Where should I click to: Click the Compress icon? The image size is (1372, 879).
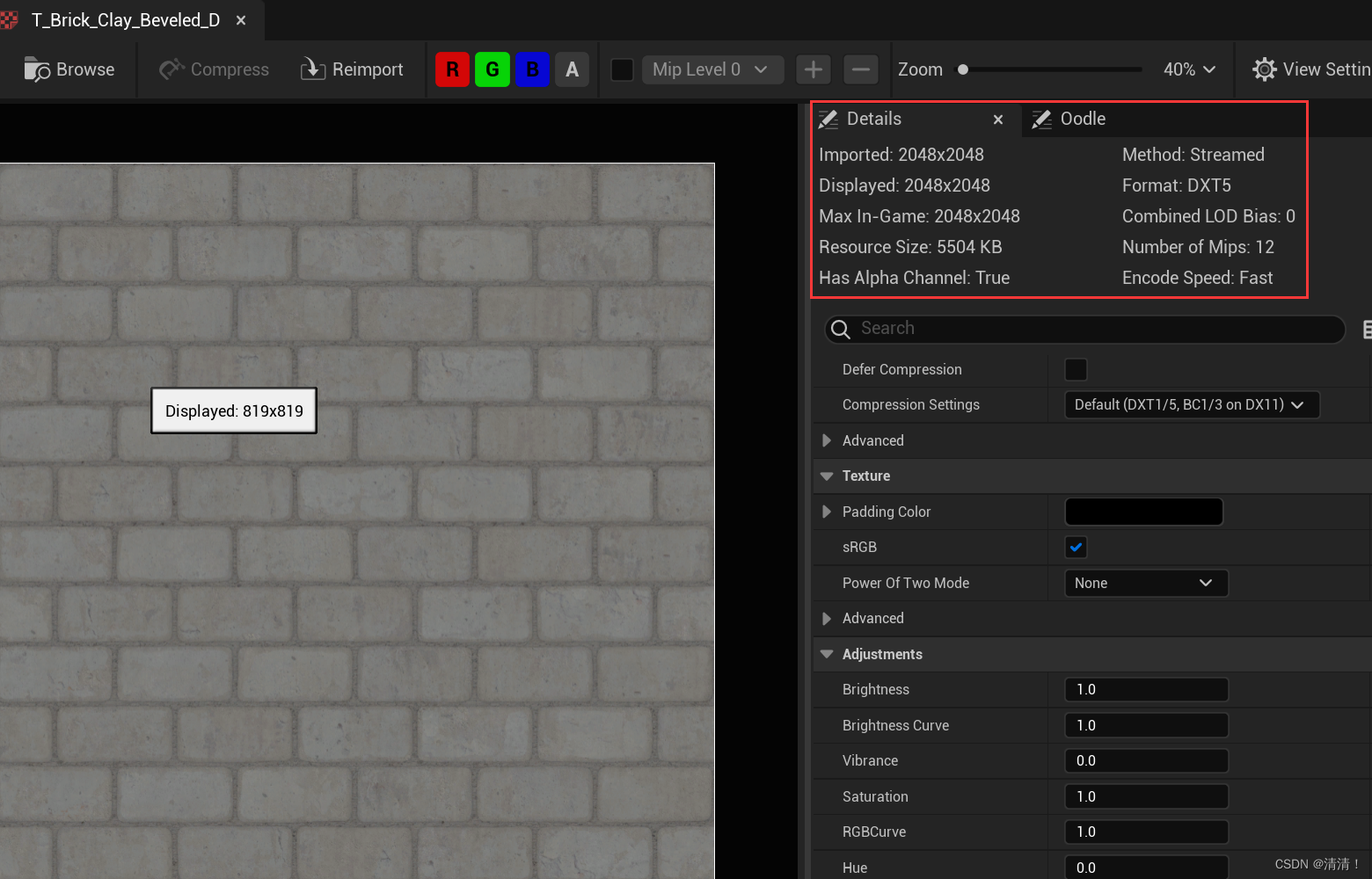pos(171,69)
